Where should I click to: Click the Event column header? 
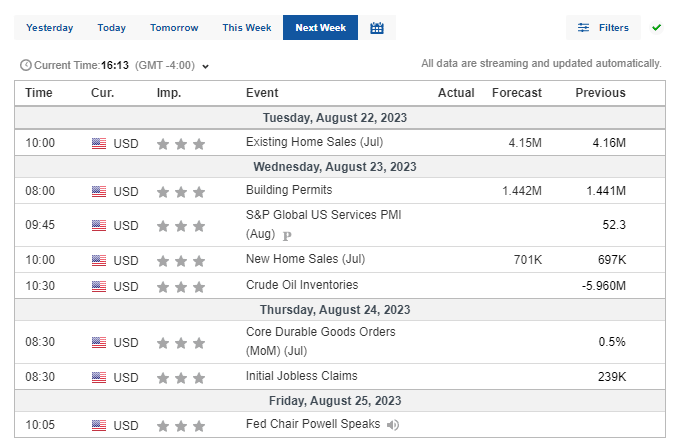262,93
